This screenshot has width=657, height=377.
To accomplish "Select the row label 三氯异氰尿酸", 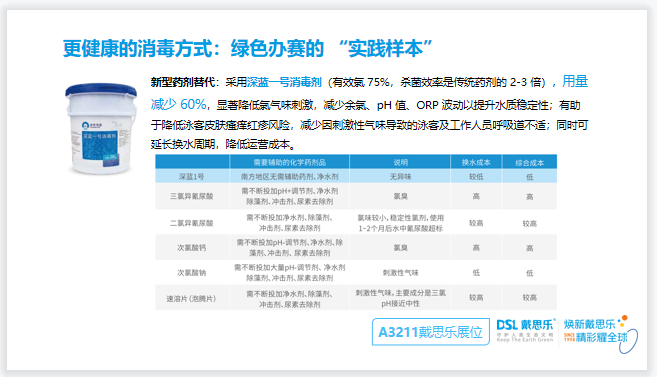I will [x=191, y=196].
